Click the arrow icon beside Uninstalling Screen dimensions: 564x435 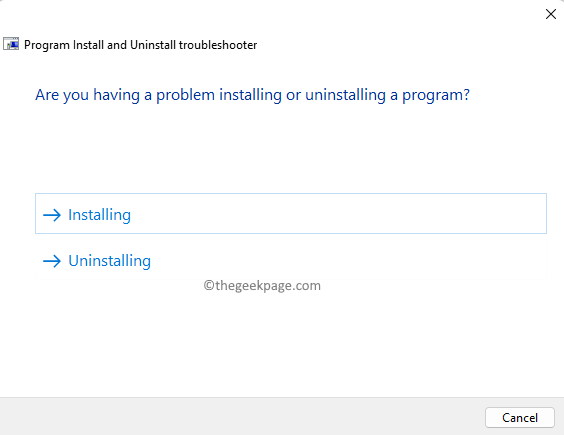[52, 261]
